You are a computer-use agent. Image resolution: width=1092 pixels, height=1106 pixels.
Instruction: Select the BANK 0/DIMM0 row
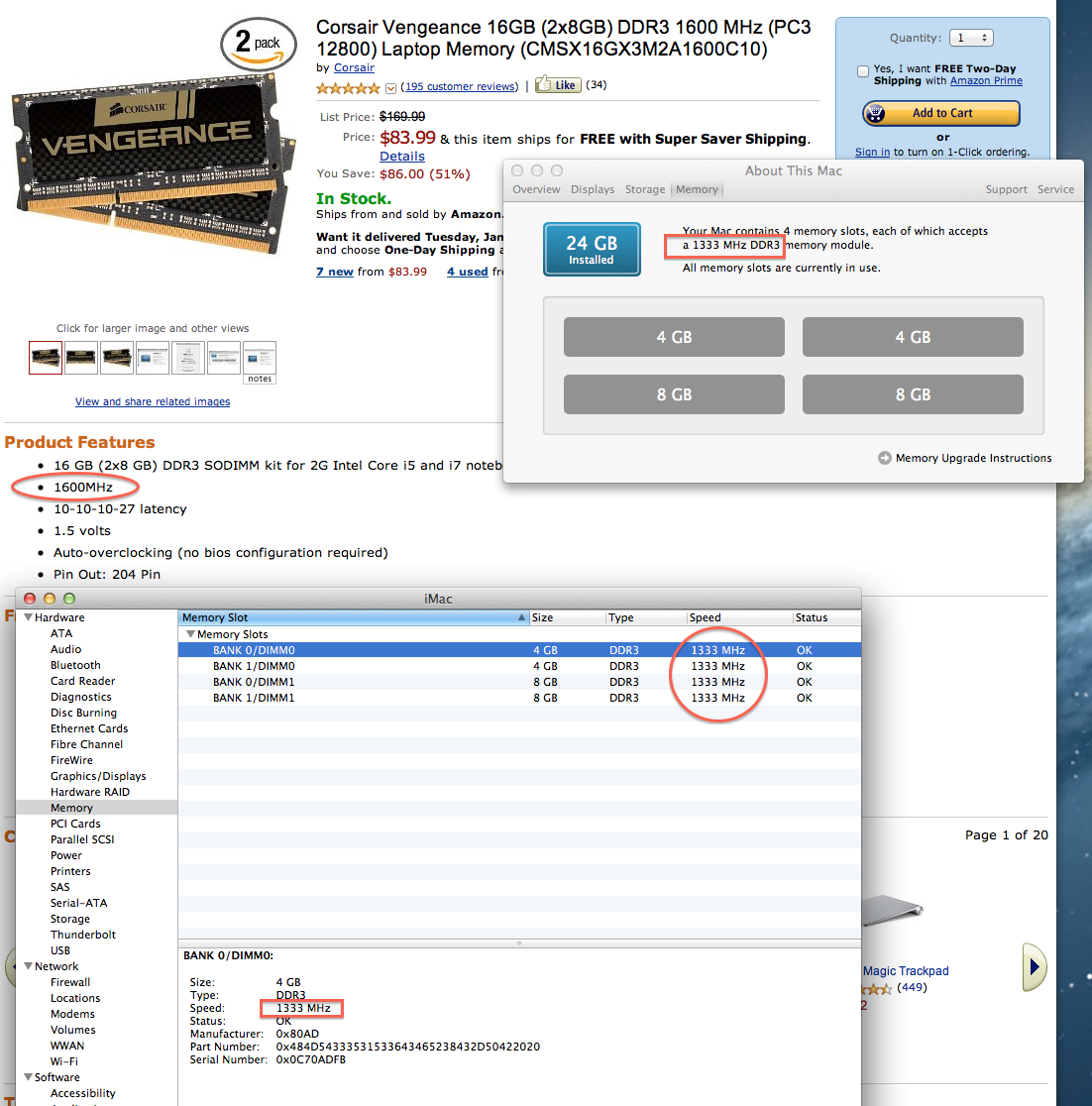click(x=519, y=650)
